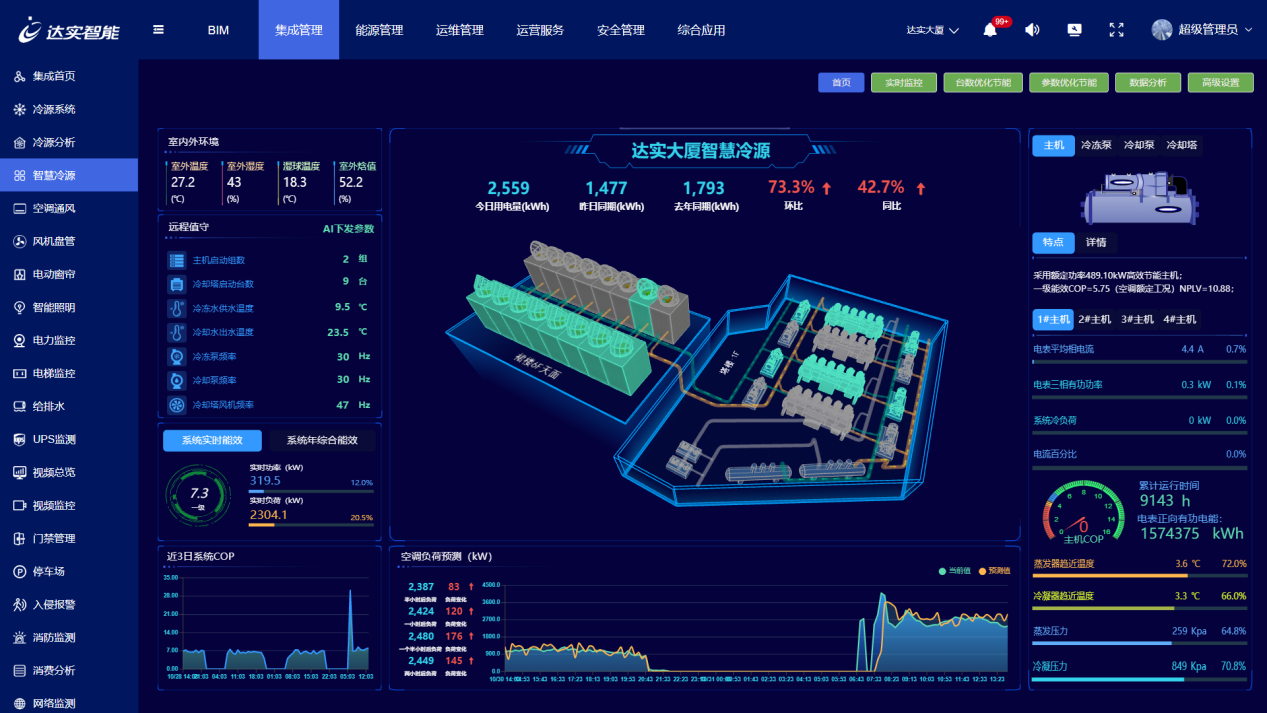This screenshot has width=1267, height=713.
Task: Open 运营服务 top menu
Action: [540, 30]
